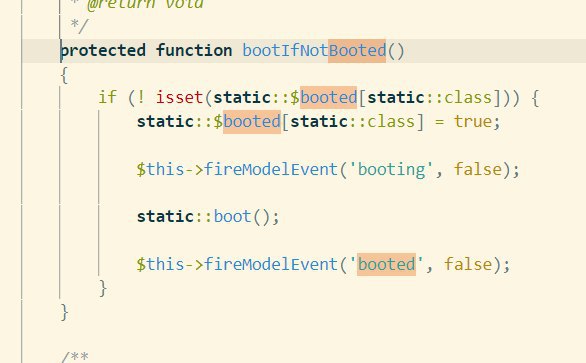Click fireModelEvent on the 'booting' line
The image size is (586, 363).
coord(271,169)
